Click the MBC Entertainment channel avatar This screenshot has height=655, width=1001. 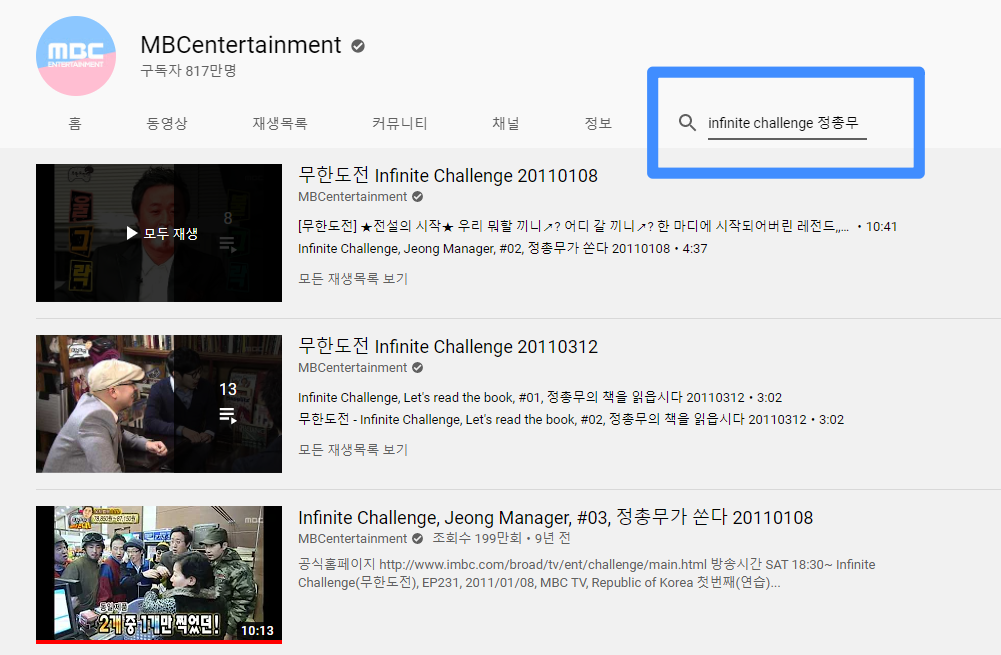(x=76, y=56)
